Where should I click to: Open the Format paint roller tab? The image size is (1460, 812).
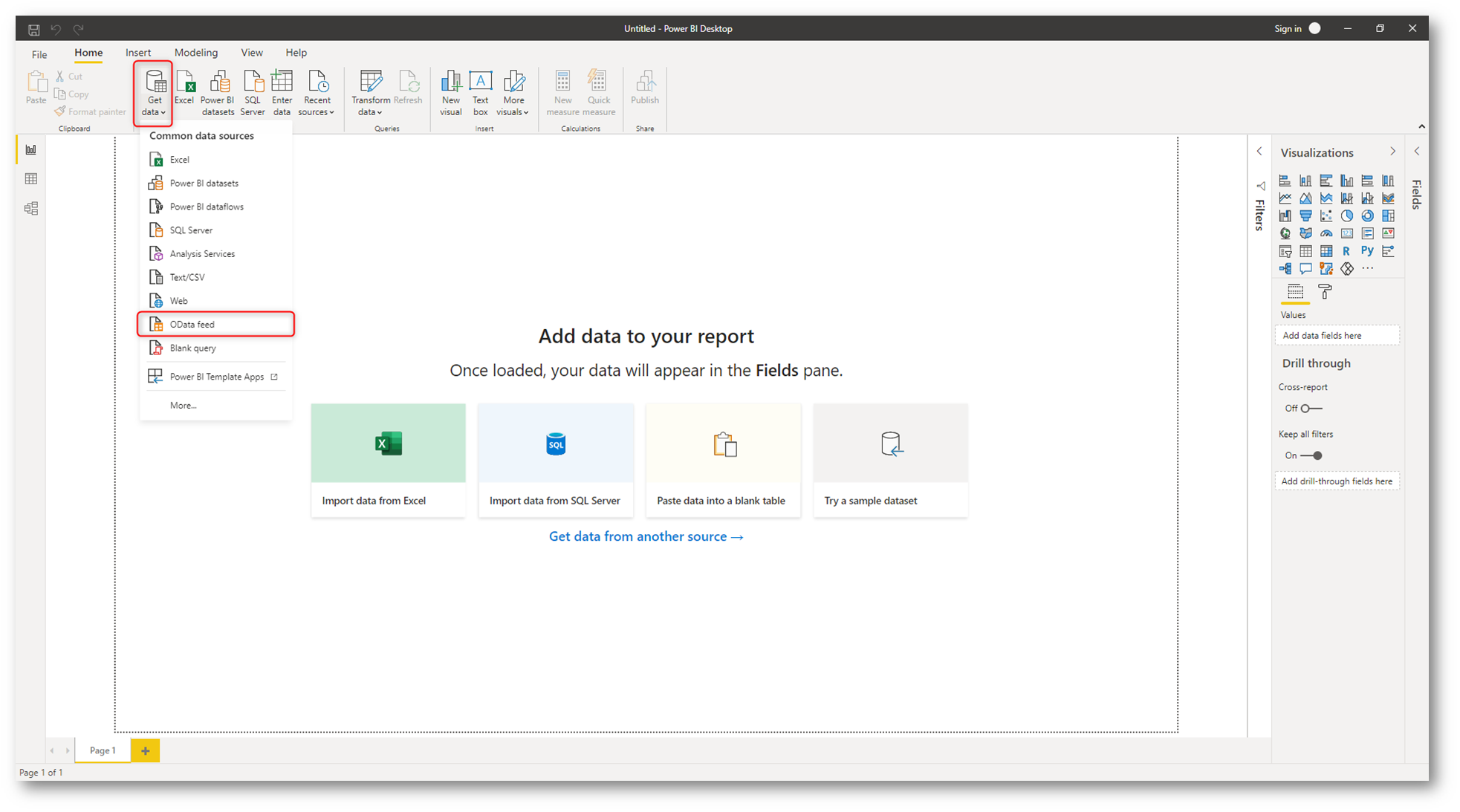click(1325, 292)
